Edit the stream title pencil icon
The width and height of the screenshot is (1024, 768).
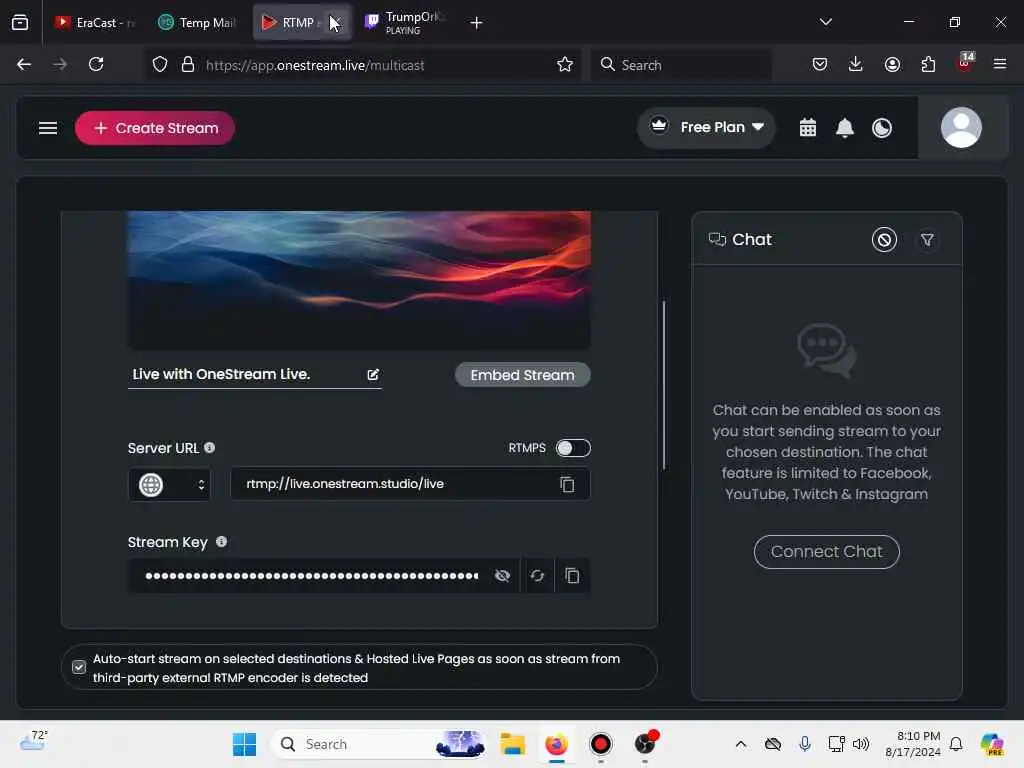point(373,374)
